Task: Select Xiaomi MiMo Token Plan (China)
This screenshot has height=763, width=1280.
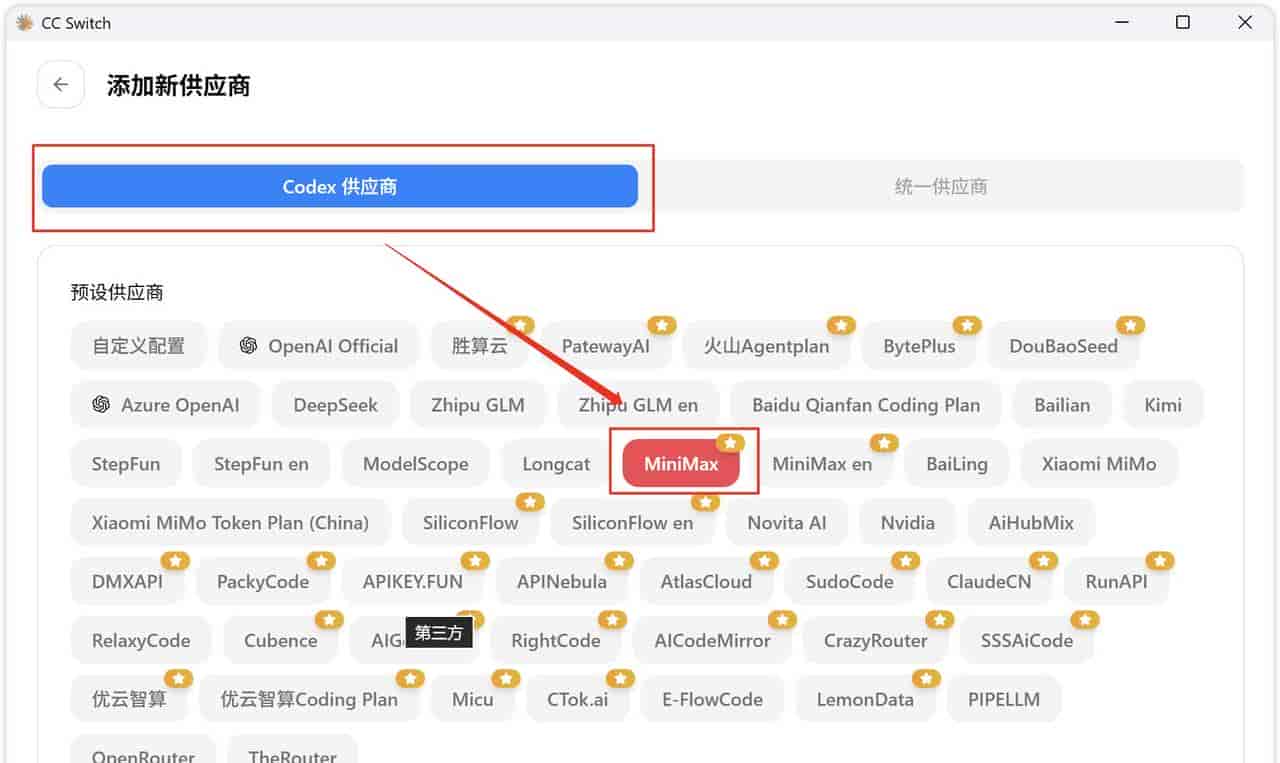Action: point(230,522)
